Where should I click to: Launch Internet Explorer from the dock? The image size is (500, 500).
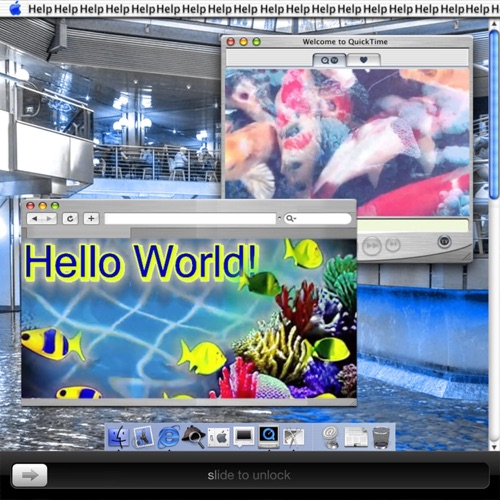169,437
